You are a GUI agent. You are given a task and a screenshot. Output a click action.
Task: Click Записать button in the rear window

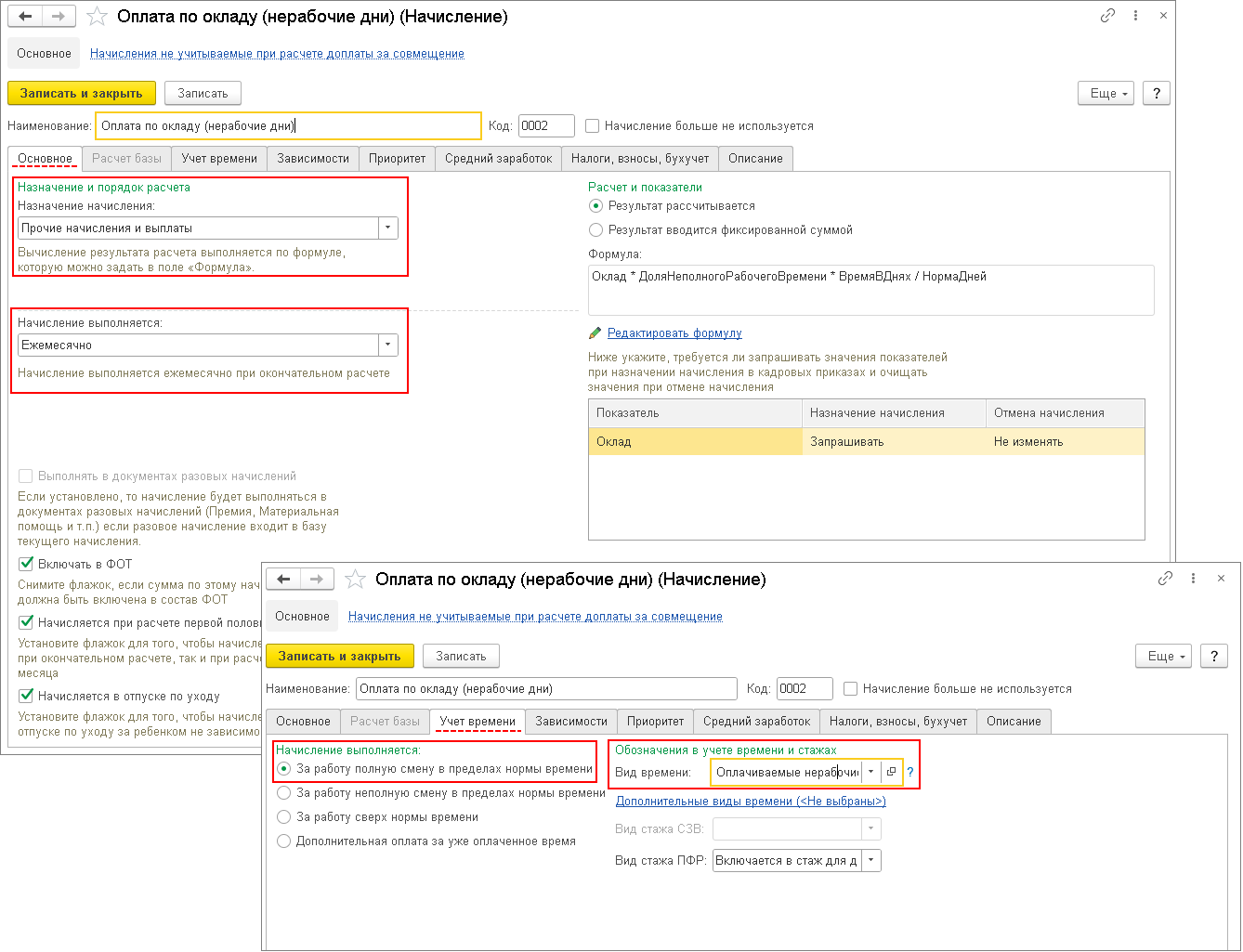click(x=203, y=93)
